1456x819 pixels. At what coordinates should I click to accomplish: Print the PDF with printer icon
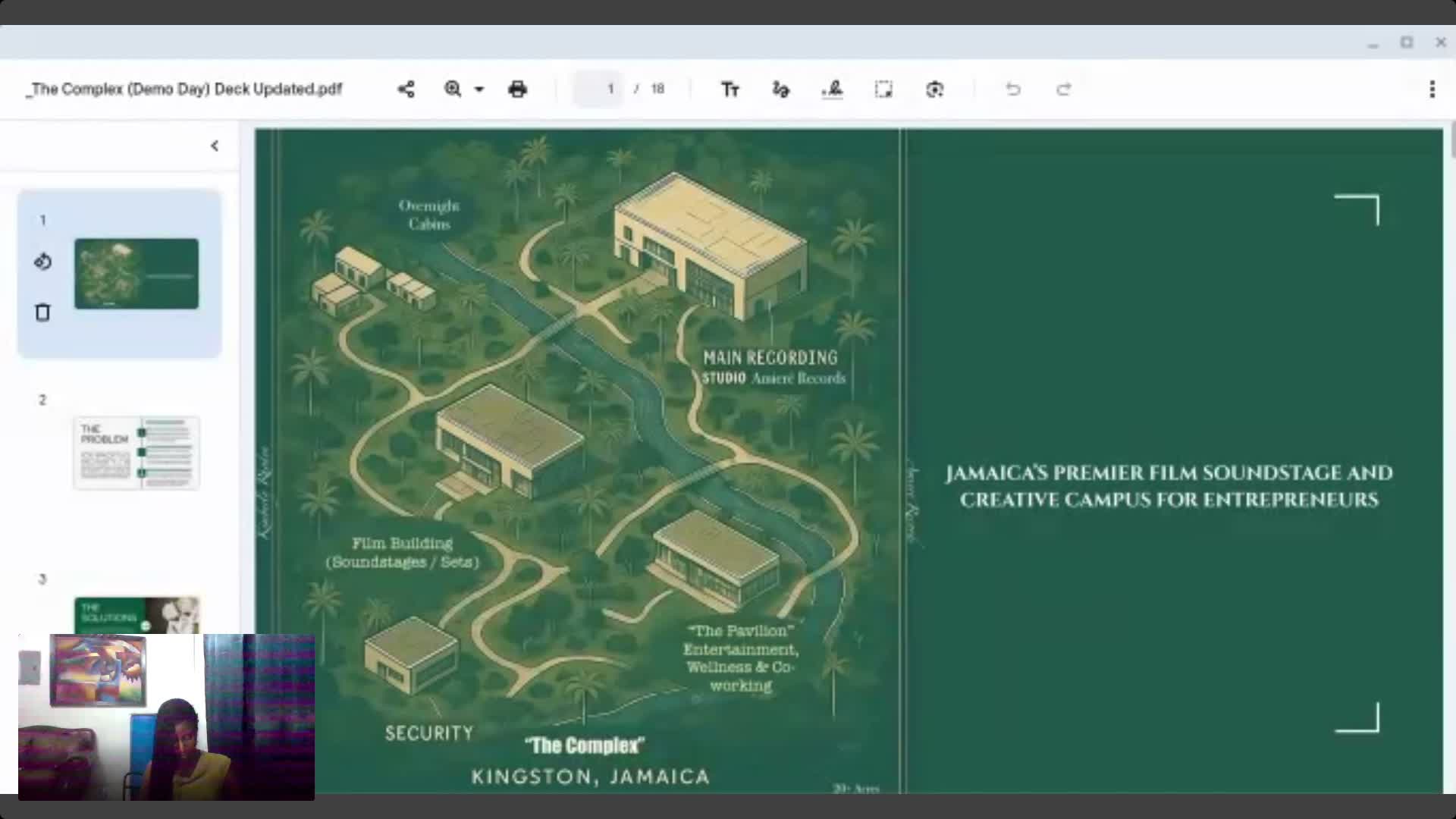tap(518, 89)
